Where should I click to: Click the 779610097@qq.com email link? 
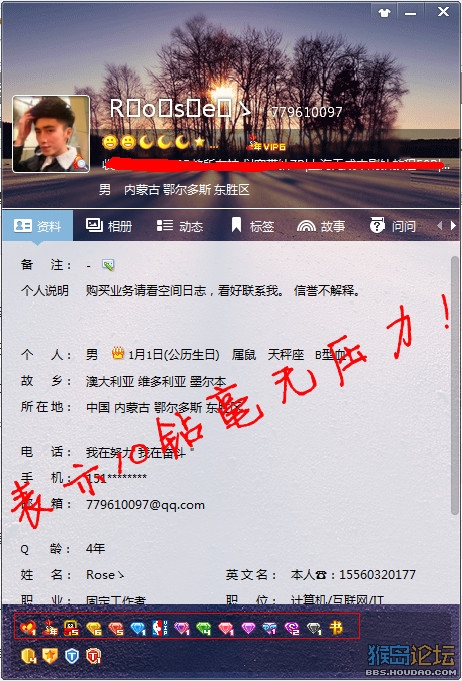pyautogui.click(x=145, y=505)
